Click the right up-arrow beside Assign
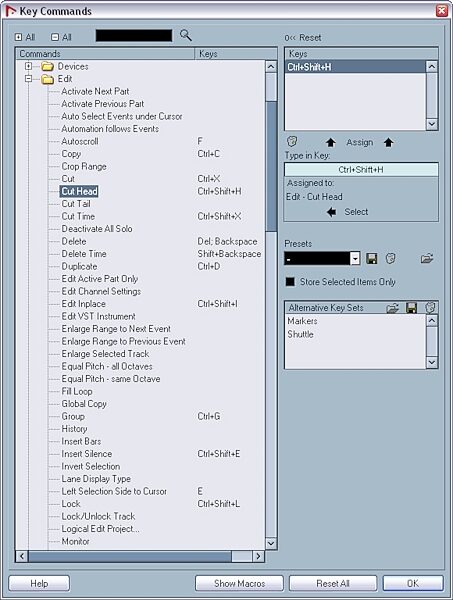The width and height of the screenshot is (453, 600). tap(388, 143)
